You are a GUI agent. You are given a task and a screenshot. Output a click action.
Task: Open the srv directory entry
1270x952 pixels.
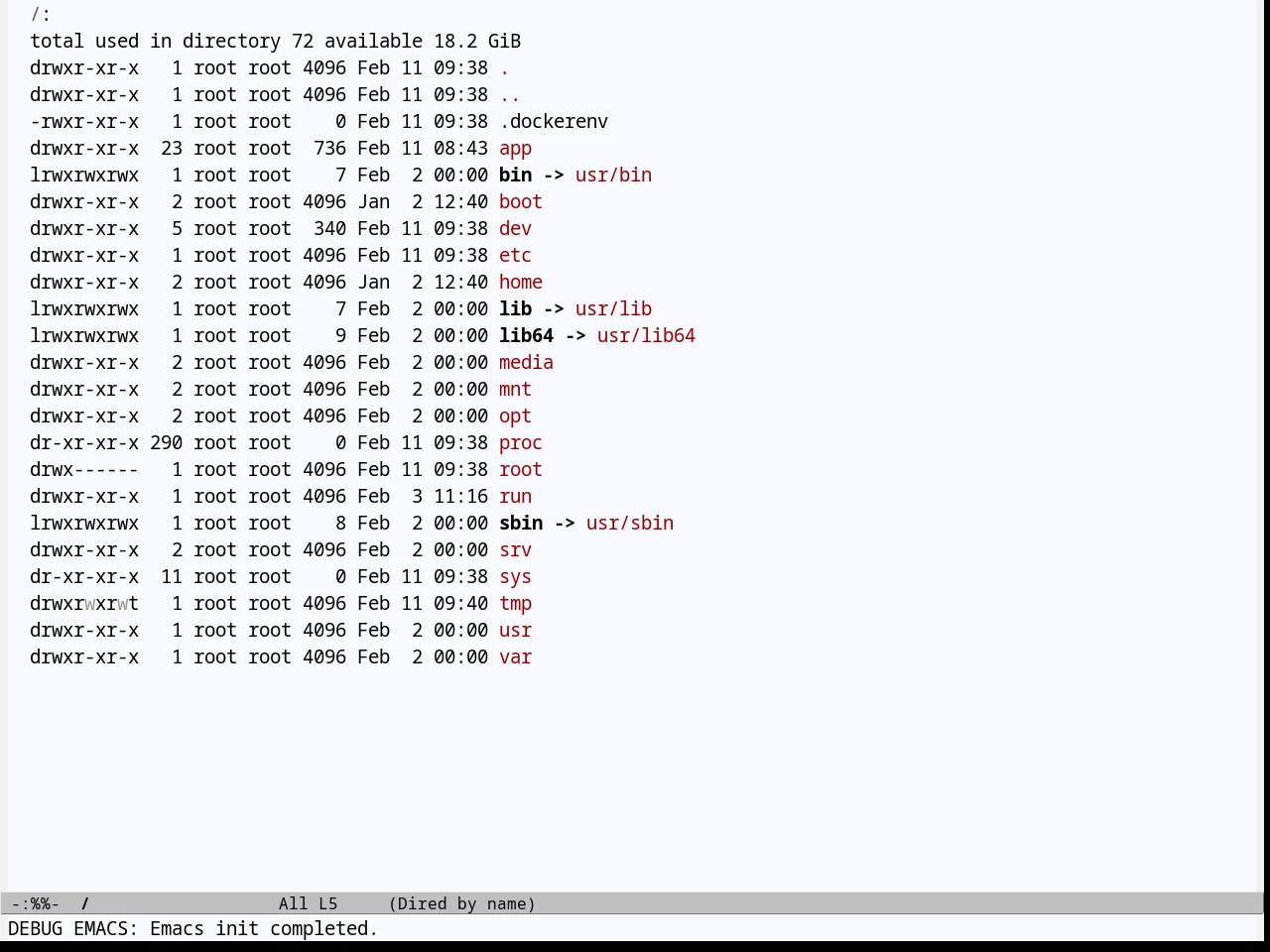[515, 550]
